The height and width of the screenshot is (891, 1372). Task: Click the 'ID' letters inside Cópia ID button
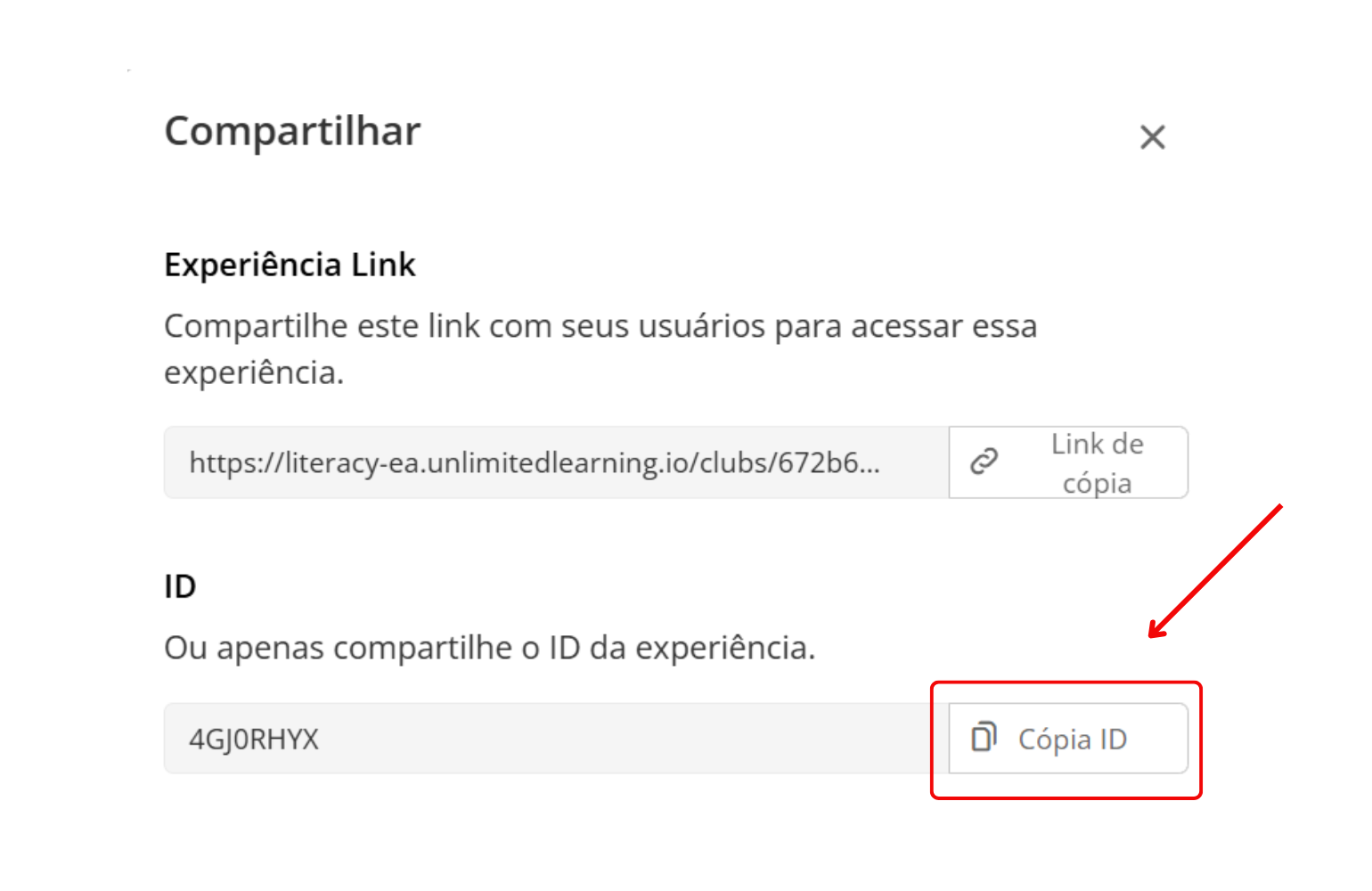1113,740
